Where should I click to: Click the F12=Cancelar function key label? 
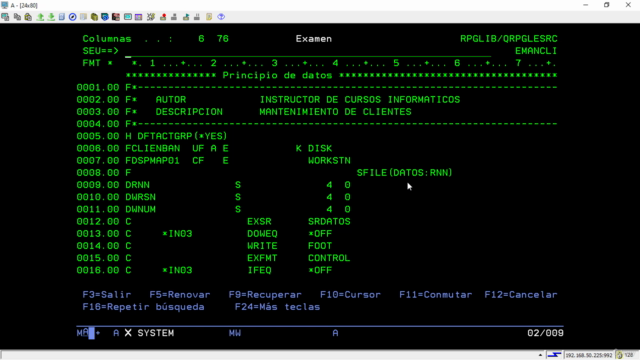tap(521, 295)
